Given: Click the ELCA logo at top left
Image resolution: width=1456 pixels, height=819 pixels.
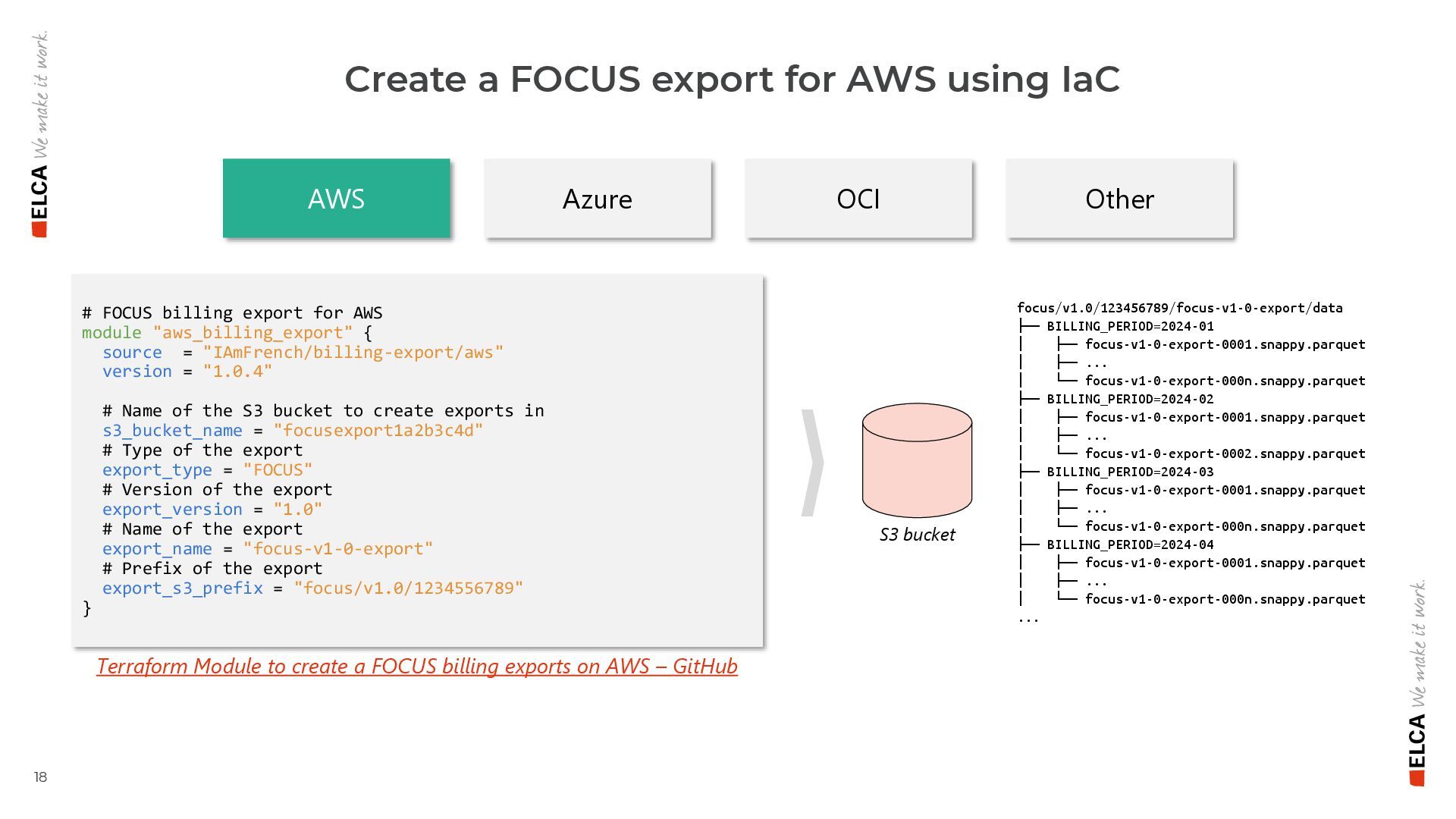Looking at the screenshot, I should pos(40,200).
